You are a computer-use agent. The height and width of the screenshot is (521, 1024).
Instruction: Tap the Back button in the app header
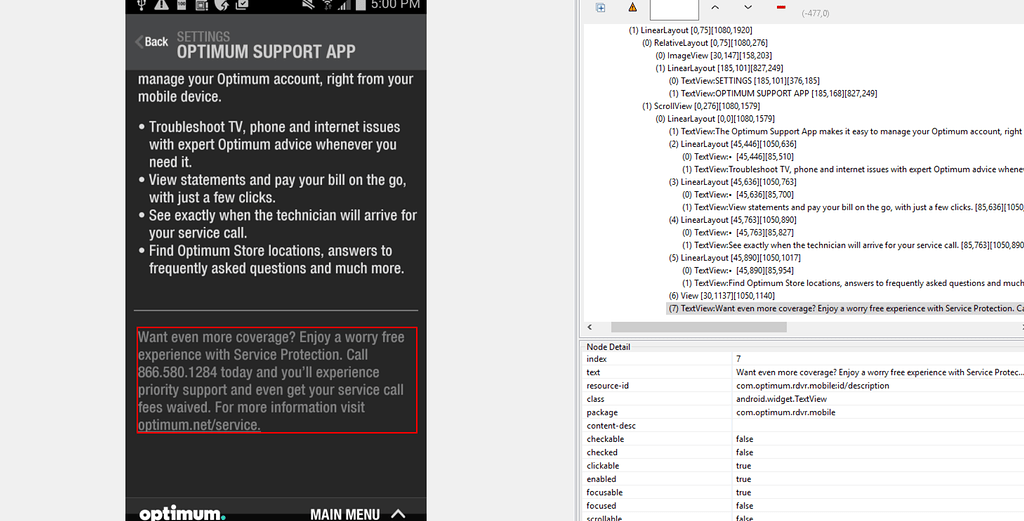[x=152, y=42]
